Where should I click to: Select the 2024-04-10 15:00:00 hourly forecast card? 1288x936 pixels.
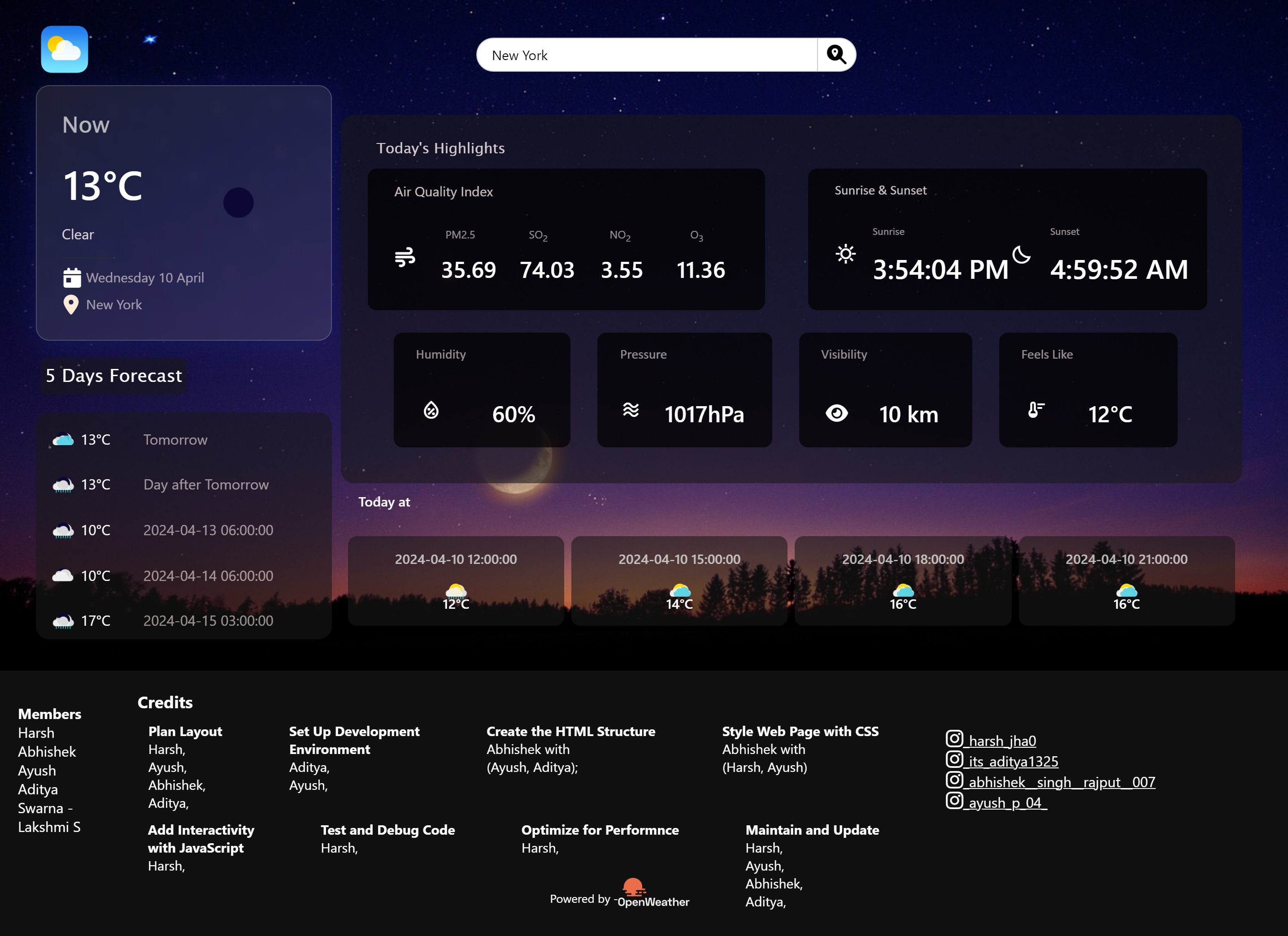pos(679,581)
